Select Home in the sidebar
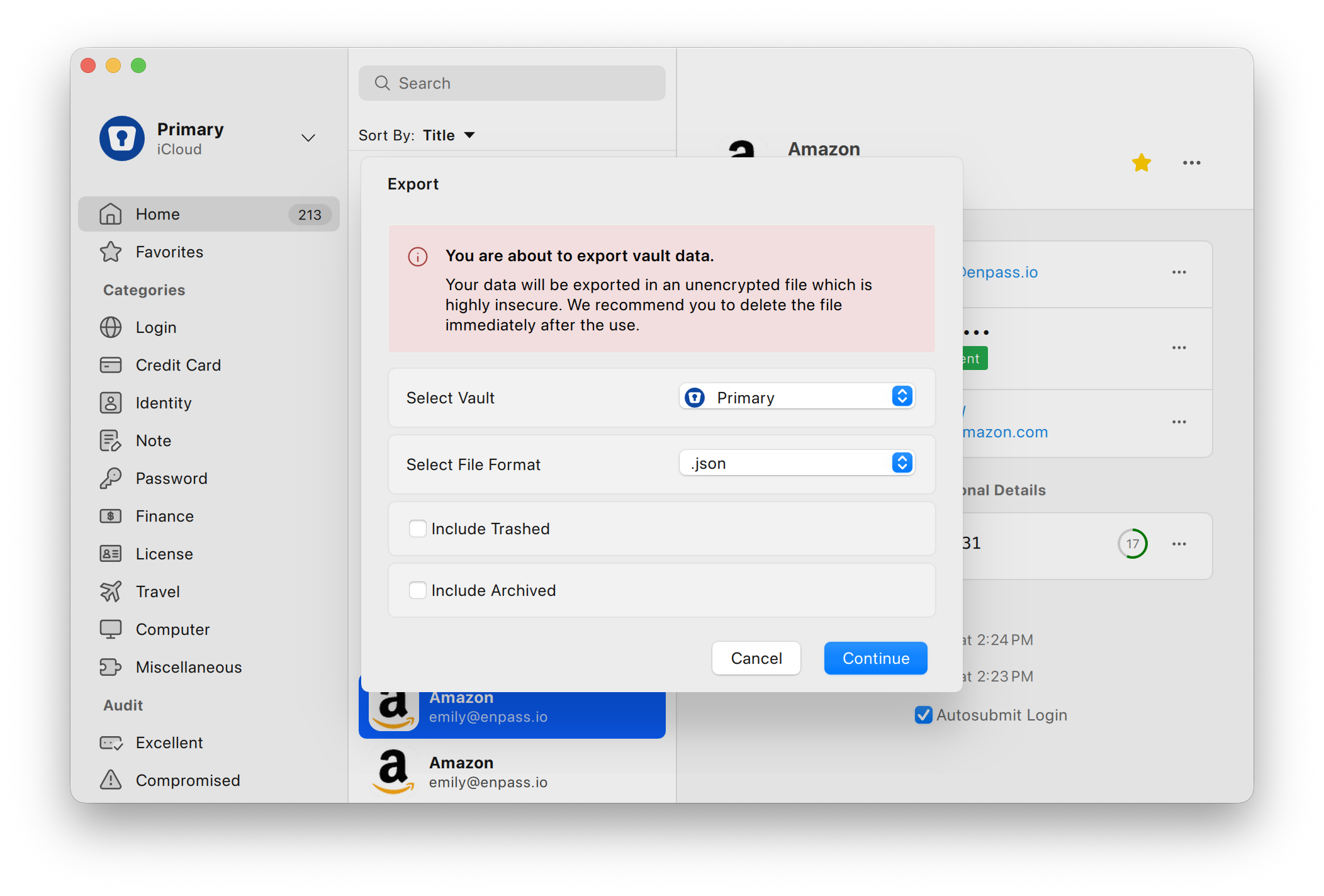 pos(209,214)
